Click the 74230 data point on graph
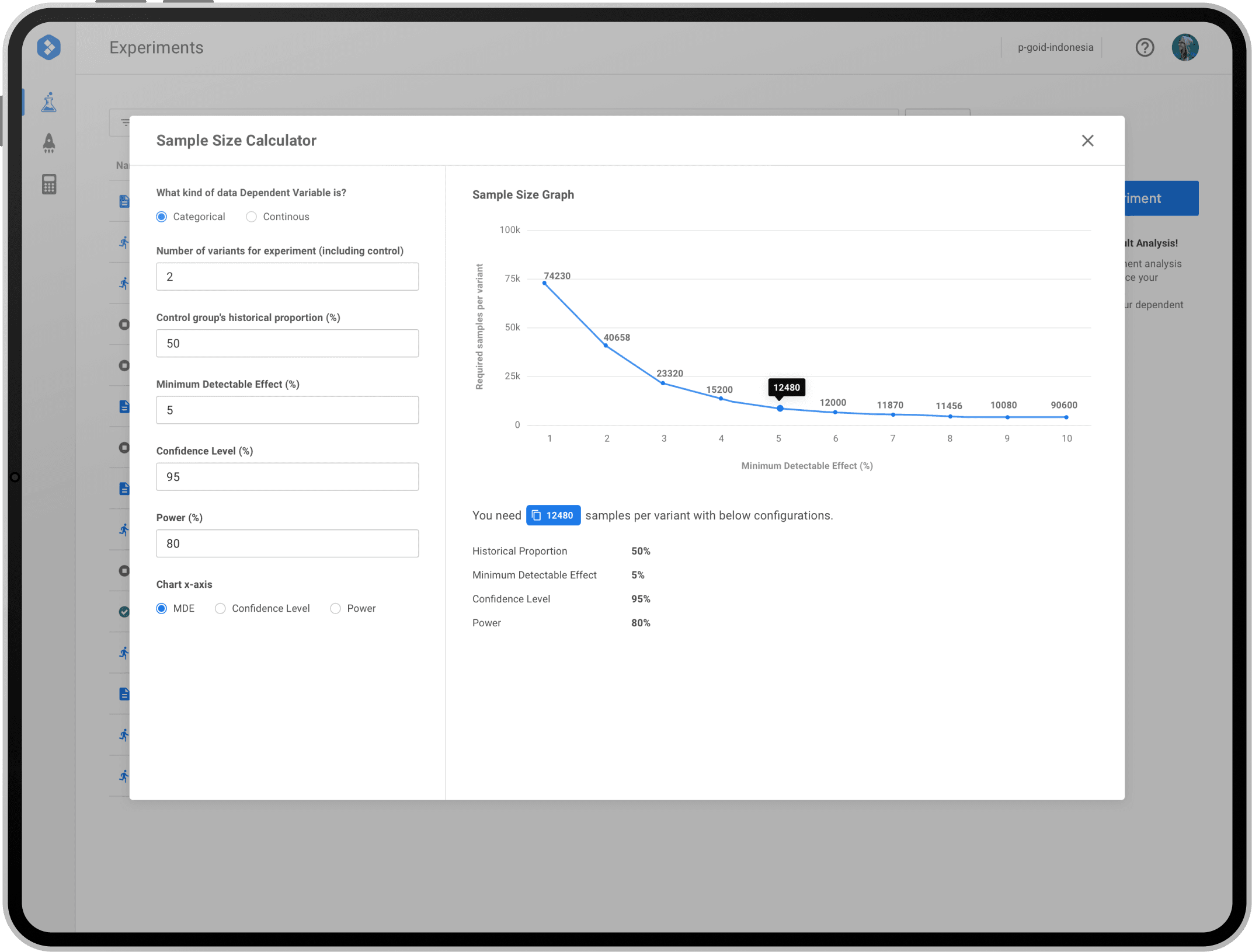The height and width of the screenshot is (952, 1252). pos(544,283)
